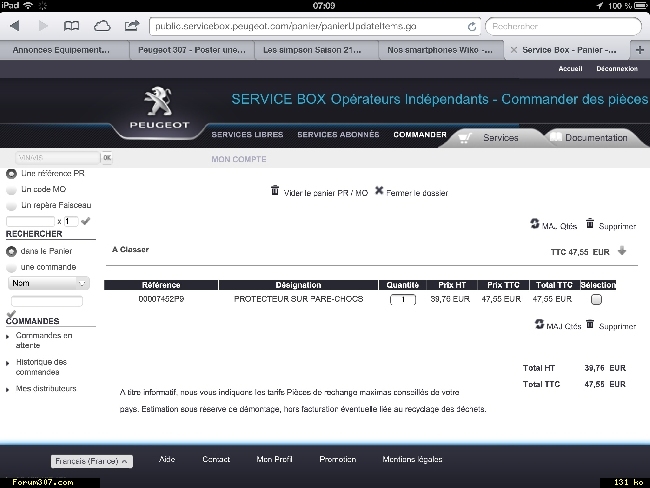Click the Documentation book icon

tap(555, 137)
